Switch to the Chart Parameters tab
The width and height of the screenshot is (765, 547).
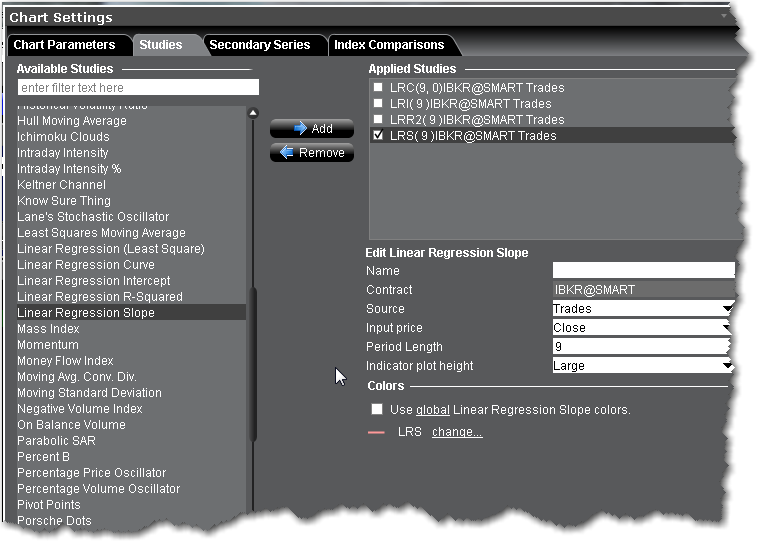[65, 45]
